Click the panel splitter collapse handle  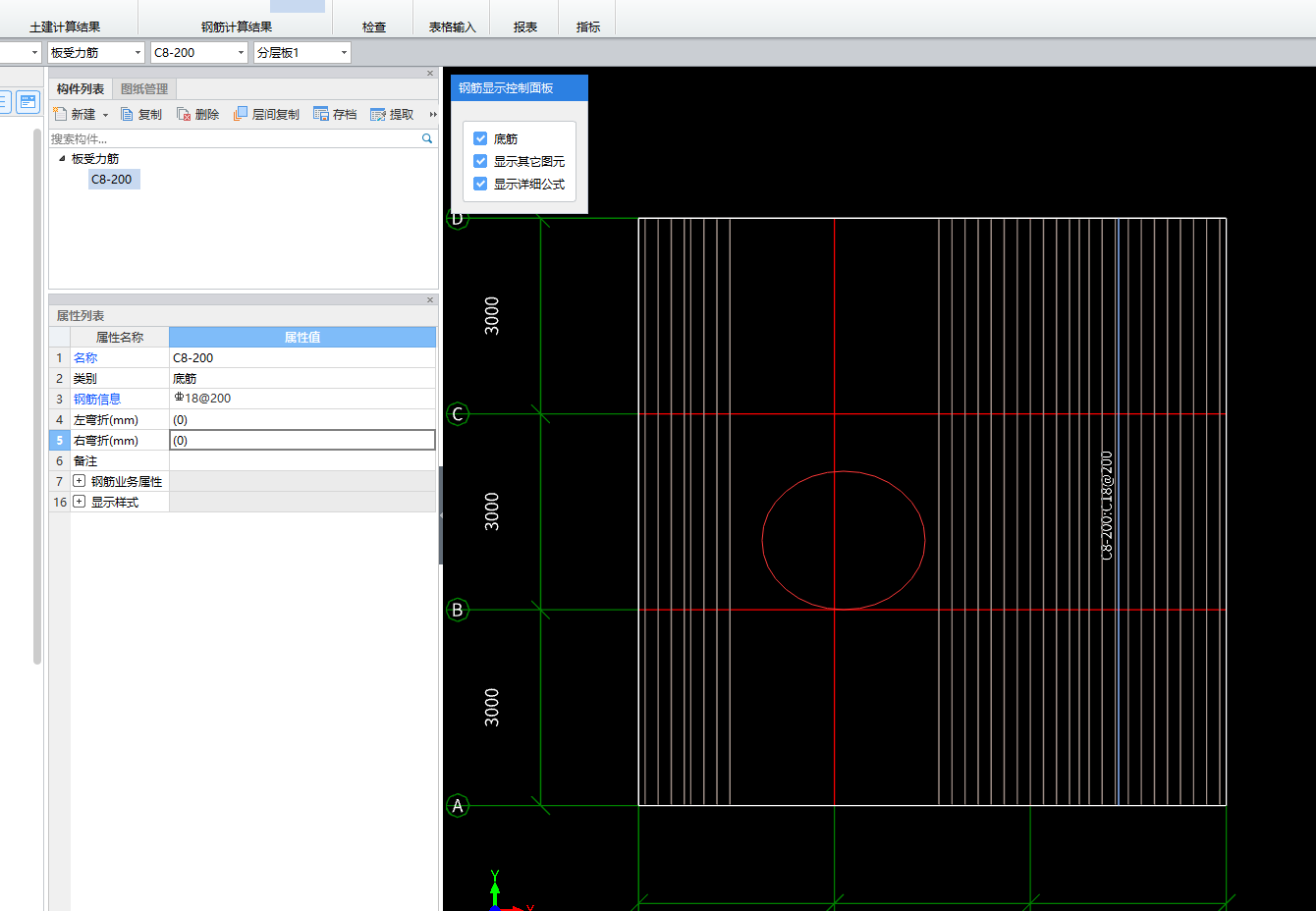tap(441, 515)
